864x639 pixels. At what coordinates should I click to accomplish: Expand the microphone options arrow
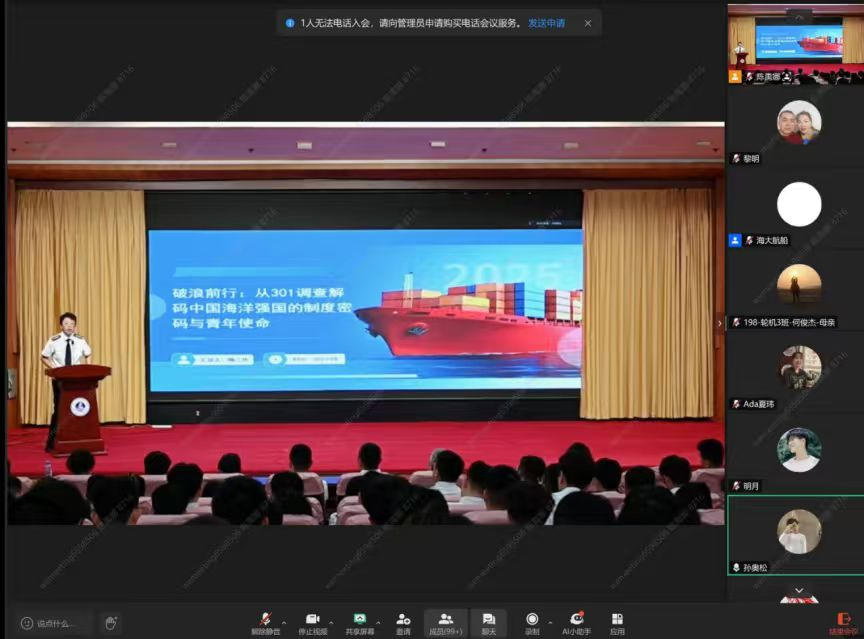(284, 622)
